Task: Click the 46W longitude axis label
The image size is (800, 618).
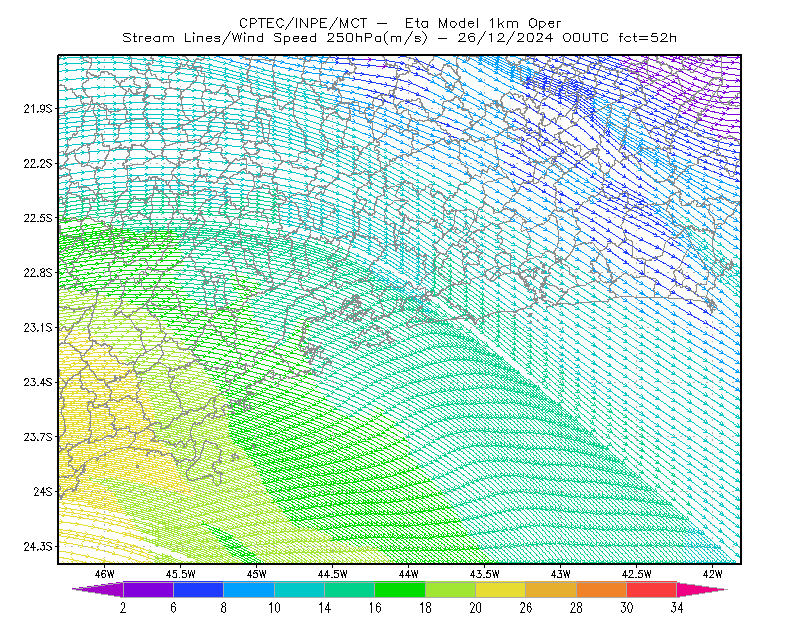Action: pyautogui.click(x=105, y=574)
